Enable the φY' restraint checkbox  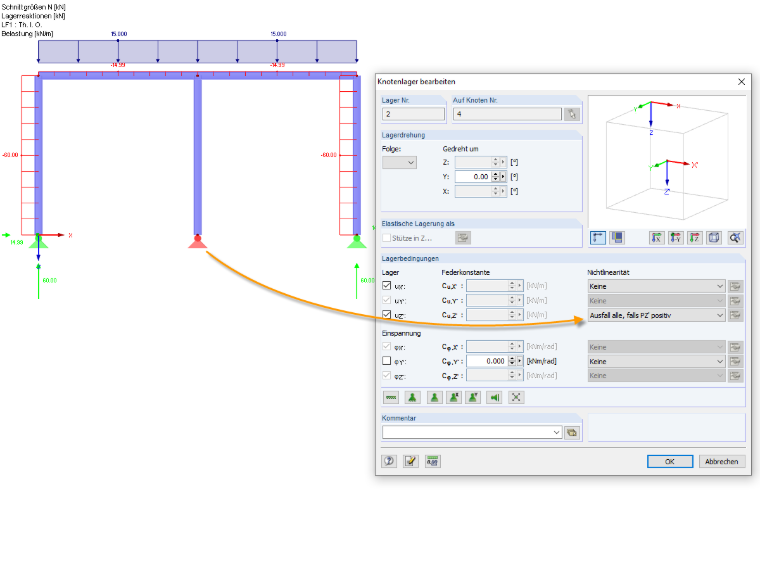click(x=386, y=361)
